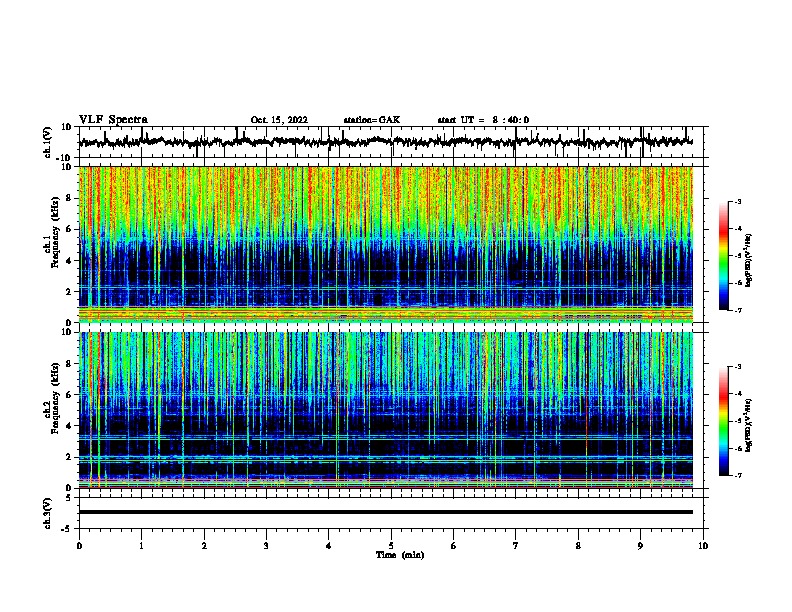Click the '-10' tick on ch.1(V) axis

point(65,158)
